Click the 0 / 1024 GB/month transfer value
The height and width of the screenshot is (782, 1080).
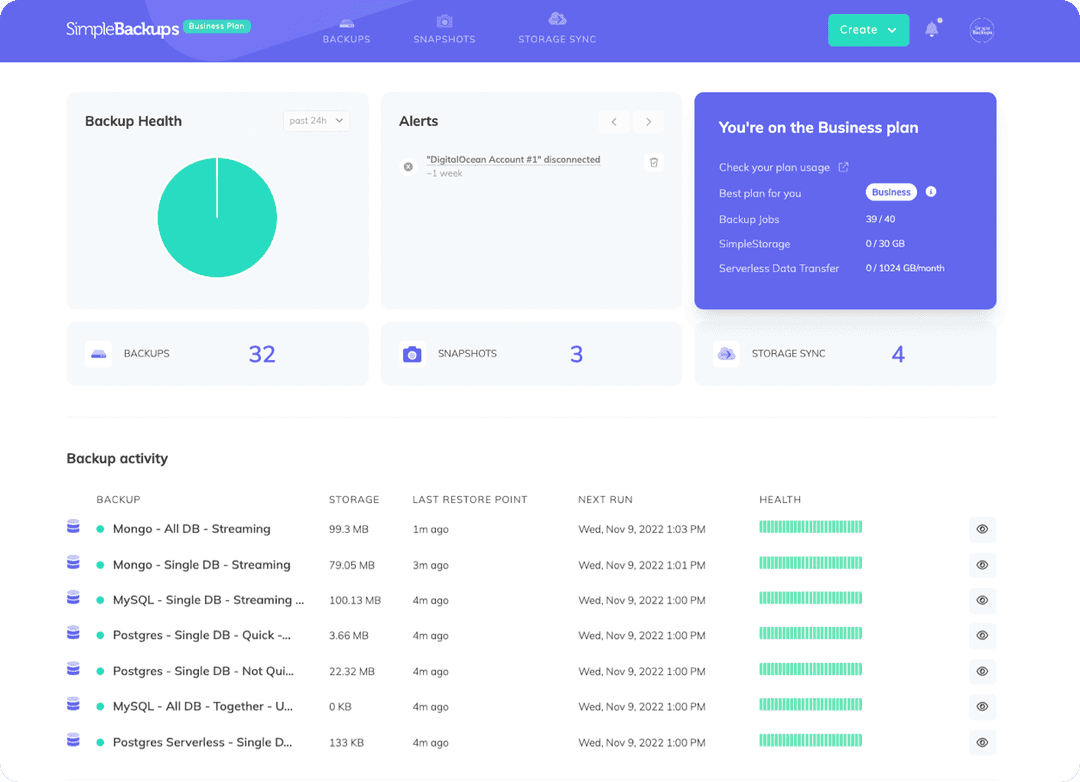point(905,268)
